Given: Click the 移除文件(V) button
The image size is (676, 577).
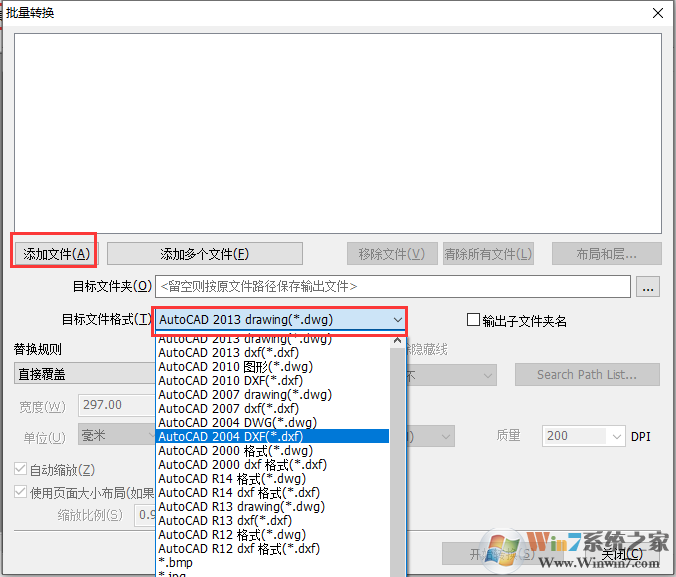Looking at the screenshot, I should (x=392, y=254).
